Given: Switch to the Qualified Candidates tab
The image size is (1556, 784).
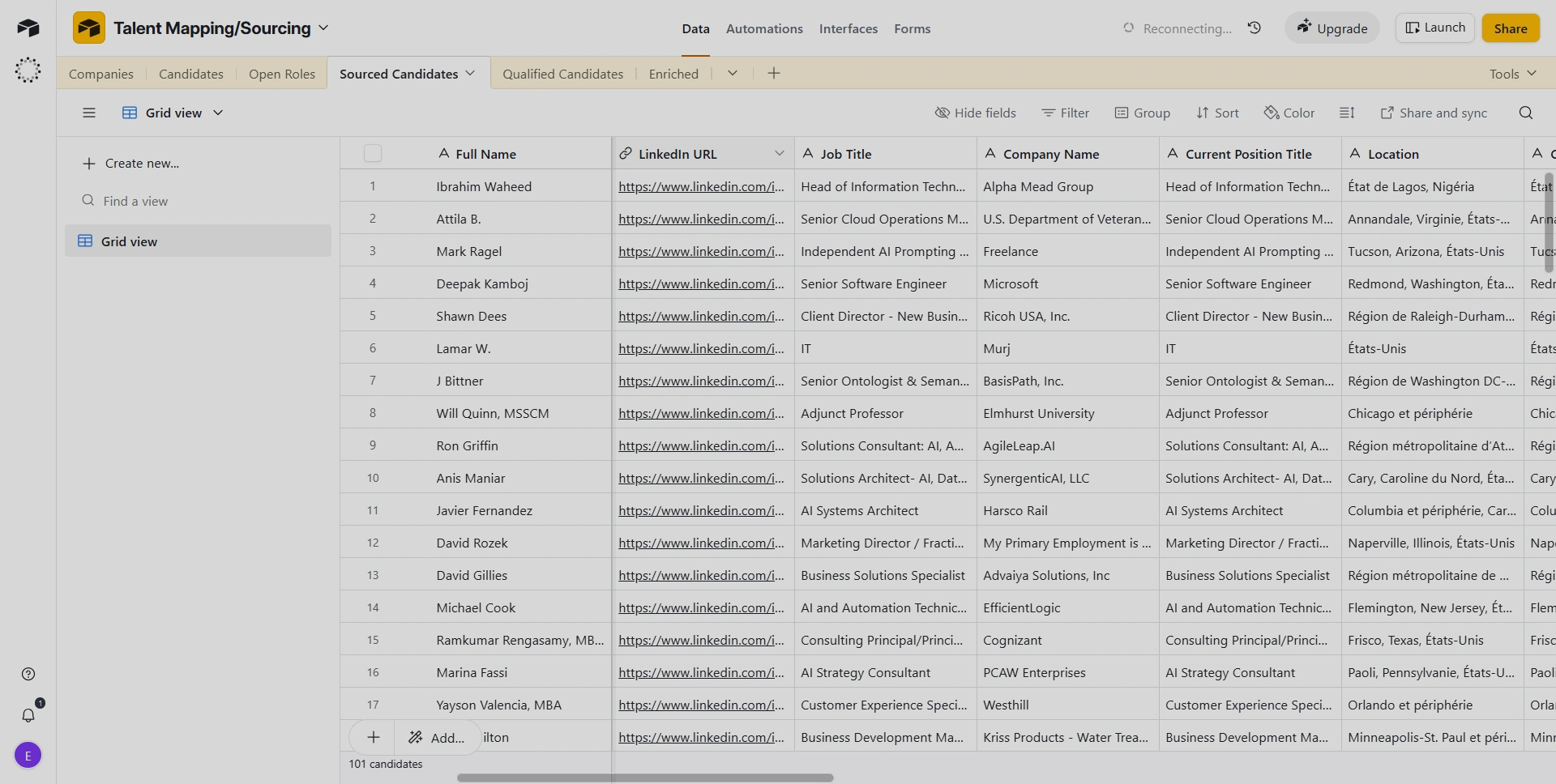Looking at the screenshot, I should point(562,74).
